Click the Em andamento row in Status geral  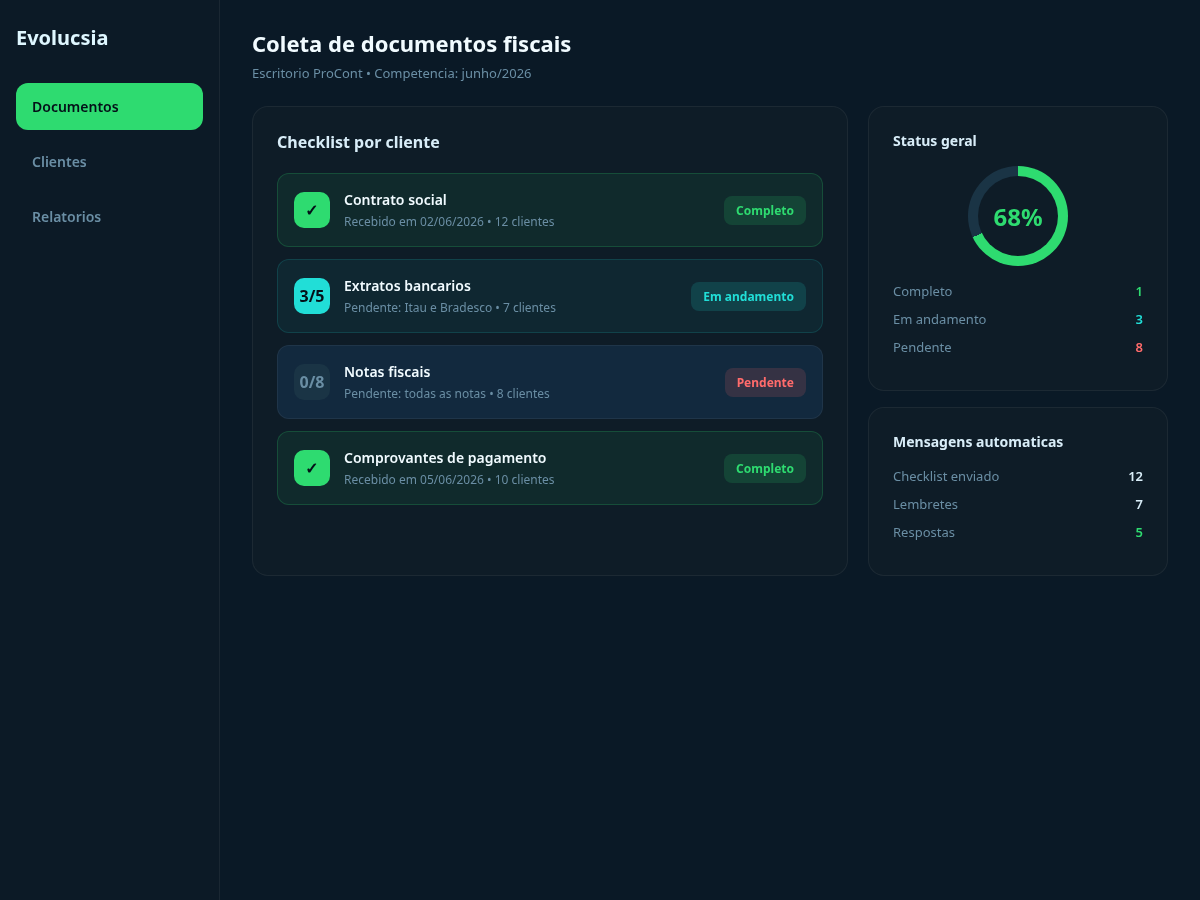[x=1018, y=320]
